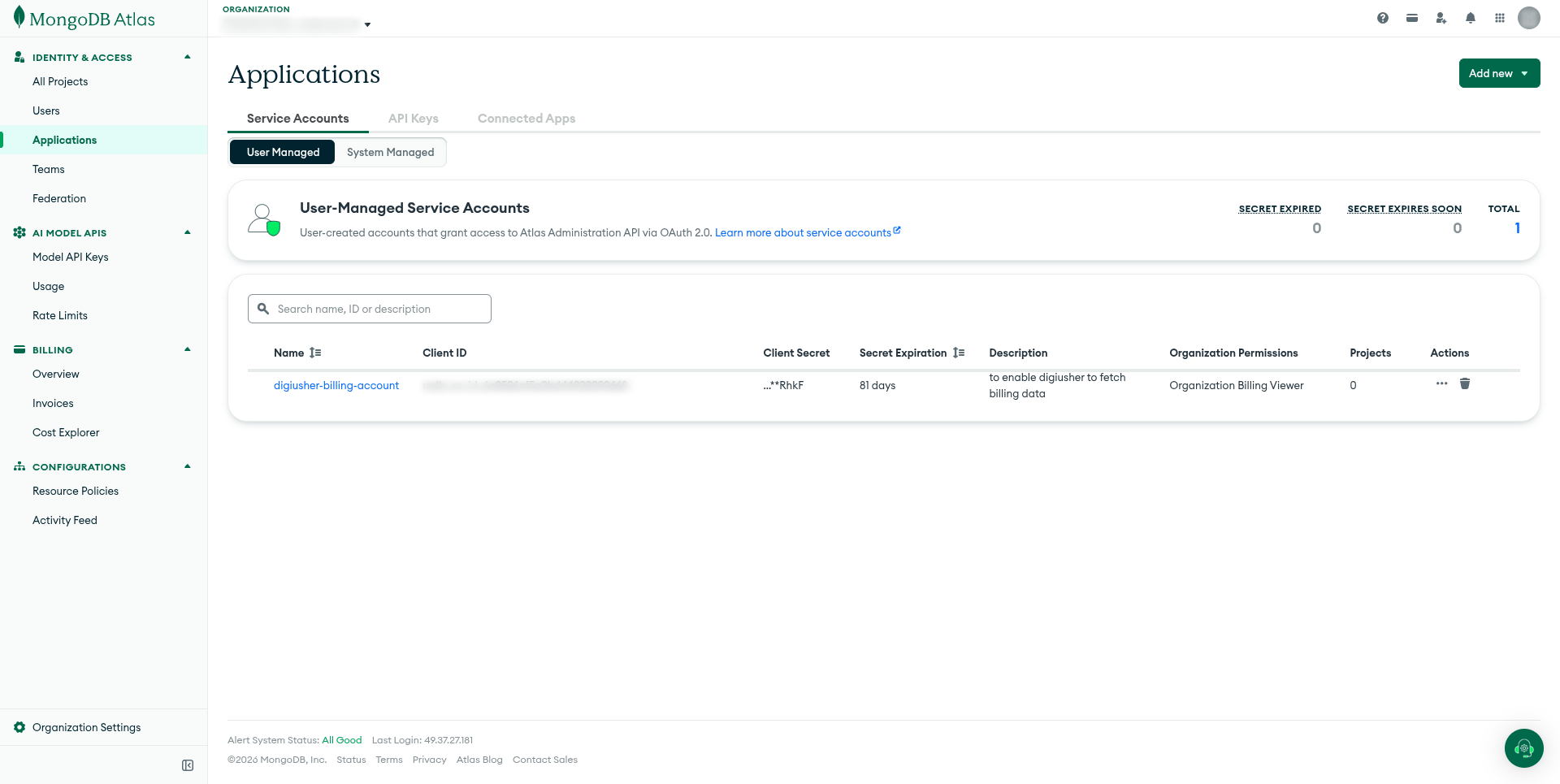Open the Contact Sales footer link
Screen dimensions: 1560x784
pyautogui.click(x=545, y=760)
